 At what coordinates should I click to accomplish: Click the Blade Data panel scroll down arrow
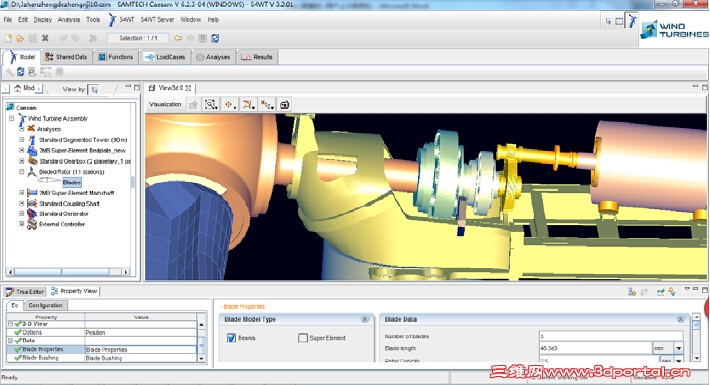pos(696,358)
